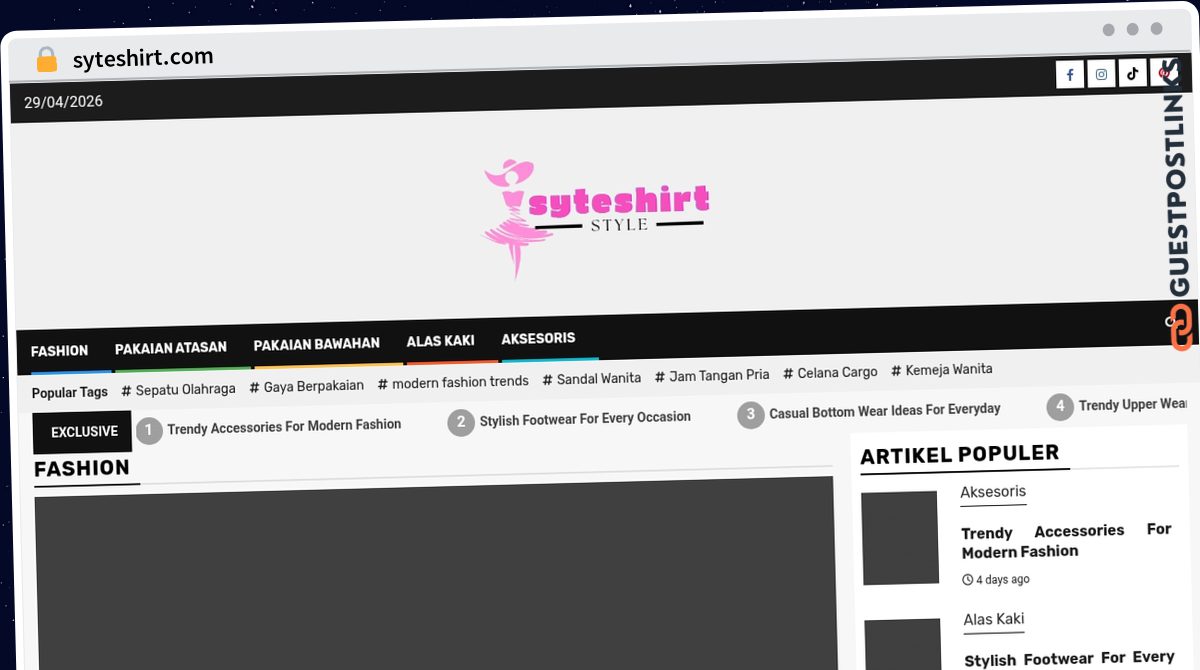Select the Sepatu Olahraga tag
The image size is (1200, 670).
[178, 389]
